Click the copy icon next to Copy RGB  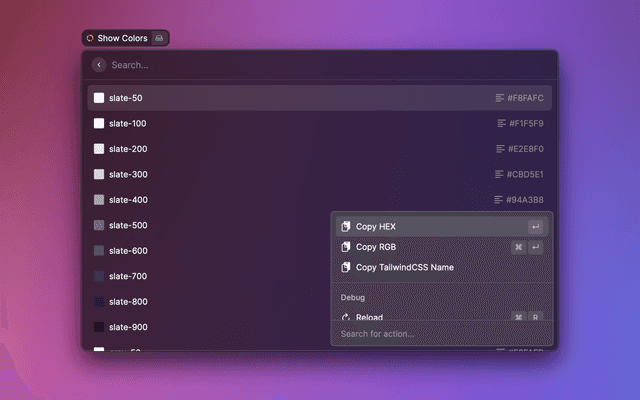pyautogui.click(x=345, y=247)
